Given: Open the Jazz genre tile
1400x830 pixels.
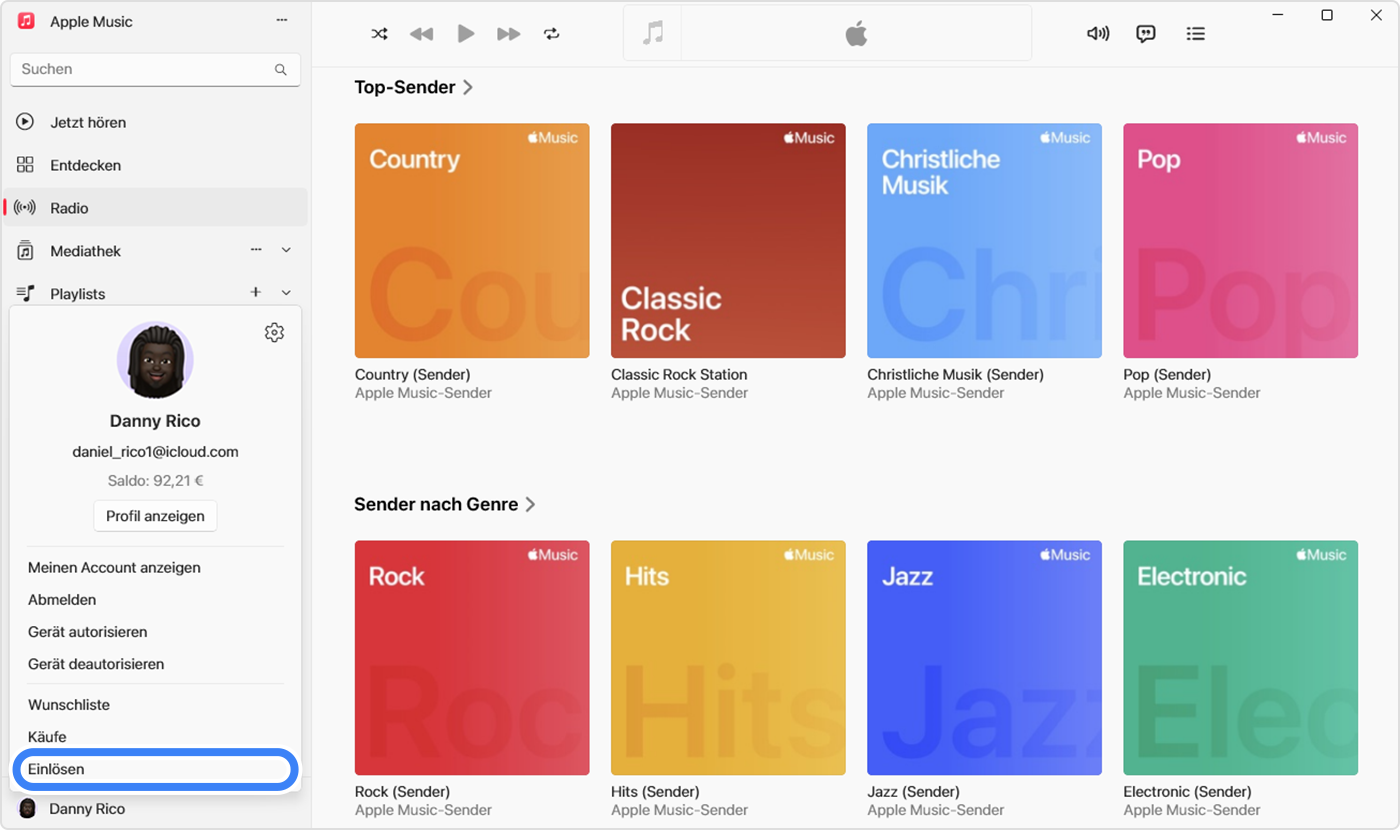Looking at the screenshot, I should pyautogui.click(x=984, y=657).
